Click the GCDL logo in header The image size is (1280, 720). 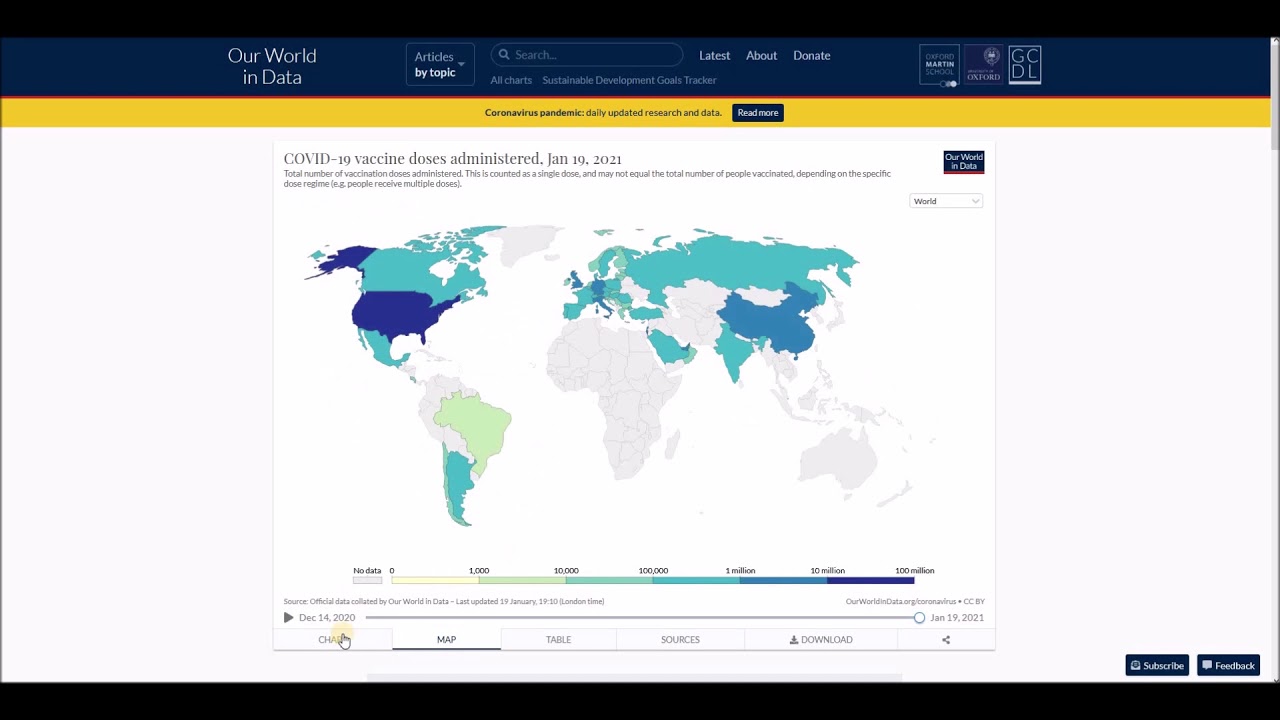[1024, 65]
